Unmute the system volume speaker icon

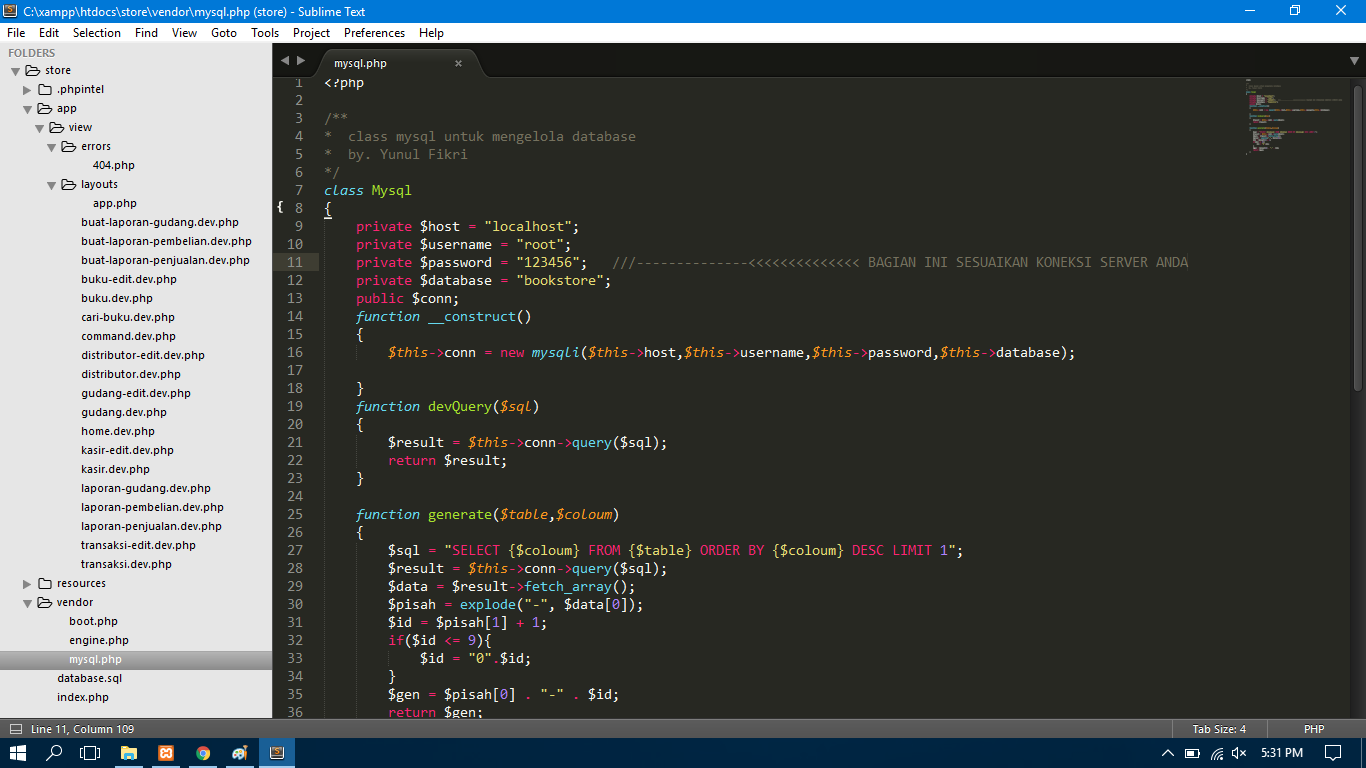pos(1240,751)
